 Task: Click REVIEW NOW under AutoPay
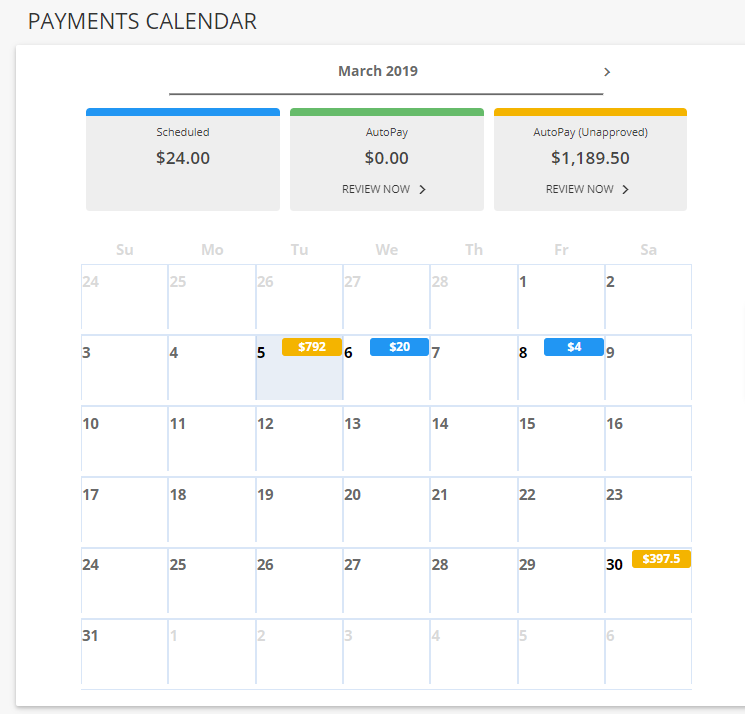click(x=376, y=190)
